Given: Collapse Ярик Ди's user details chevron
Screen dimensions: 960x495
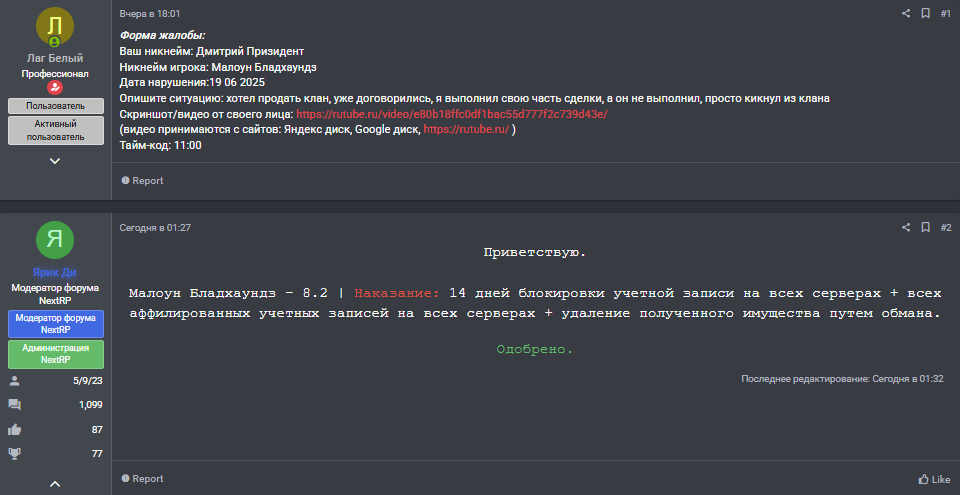Looking at the screenshot, I should pos(55,484).
